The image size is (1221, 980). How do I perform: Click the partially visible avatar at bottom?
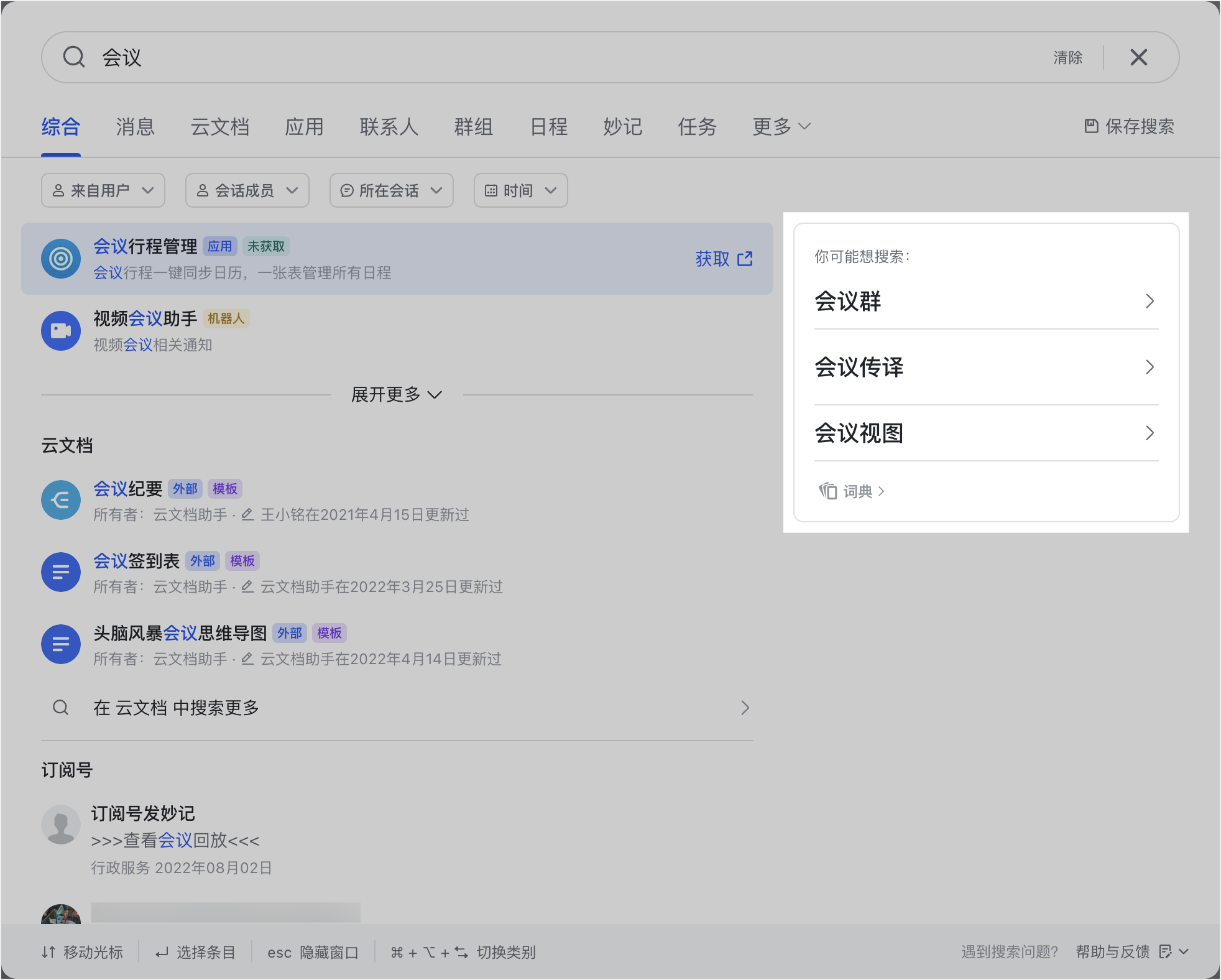coord(61,914)
